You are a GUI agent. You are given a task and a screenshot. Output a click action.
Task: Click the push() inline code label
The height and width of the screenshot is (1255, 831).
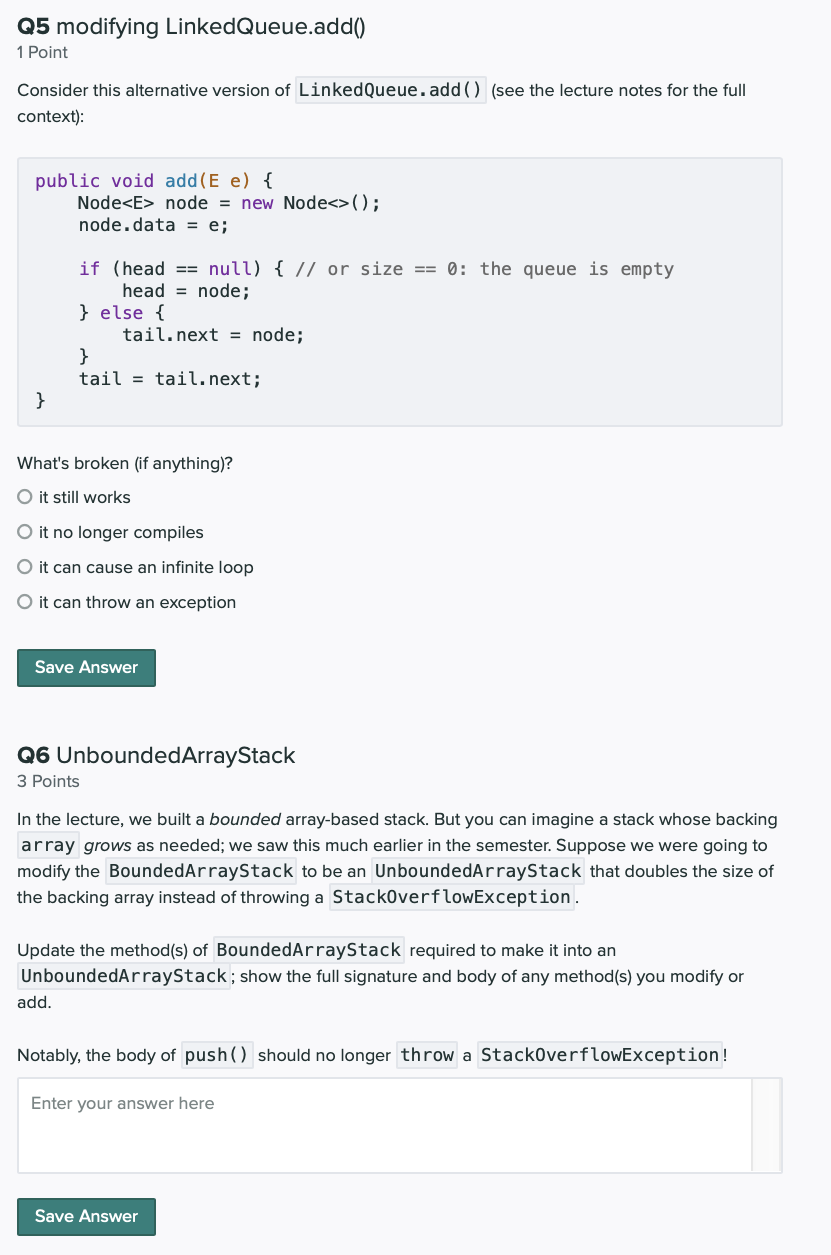pyautogui.click(x=216, y=1055)
